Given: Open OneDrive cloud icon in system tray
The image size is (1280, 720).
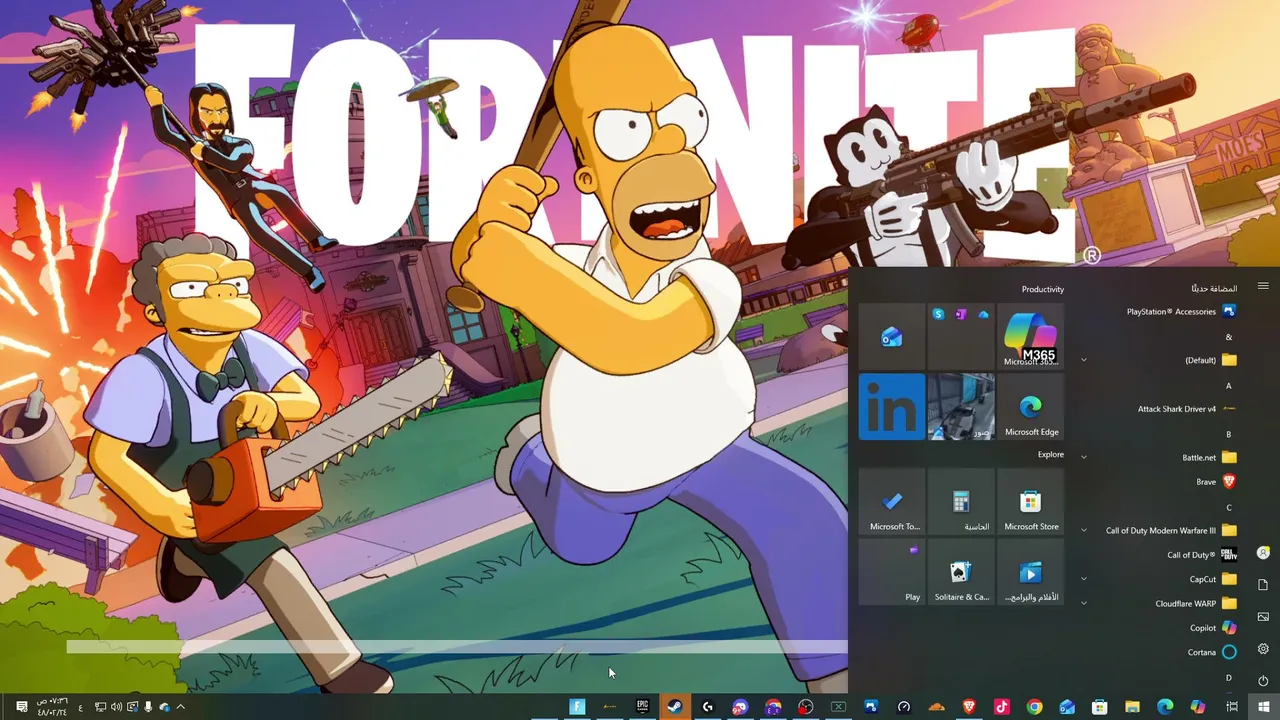Looking at the screenshot, I should pyautogui.click(x=164, y=707).
